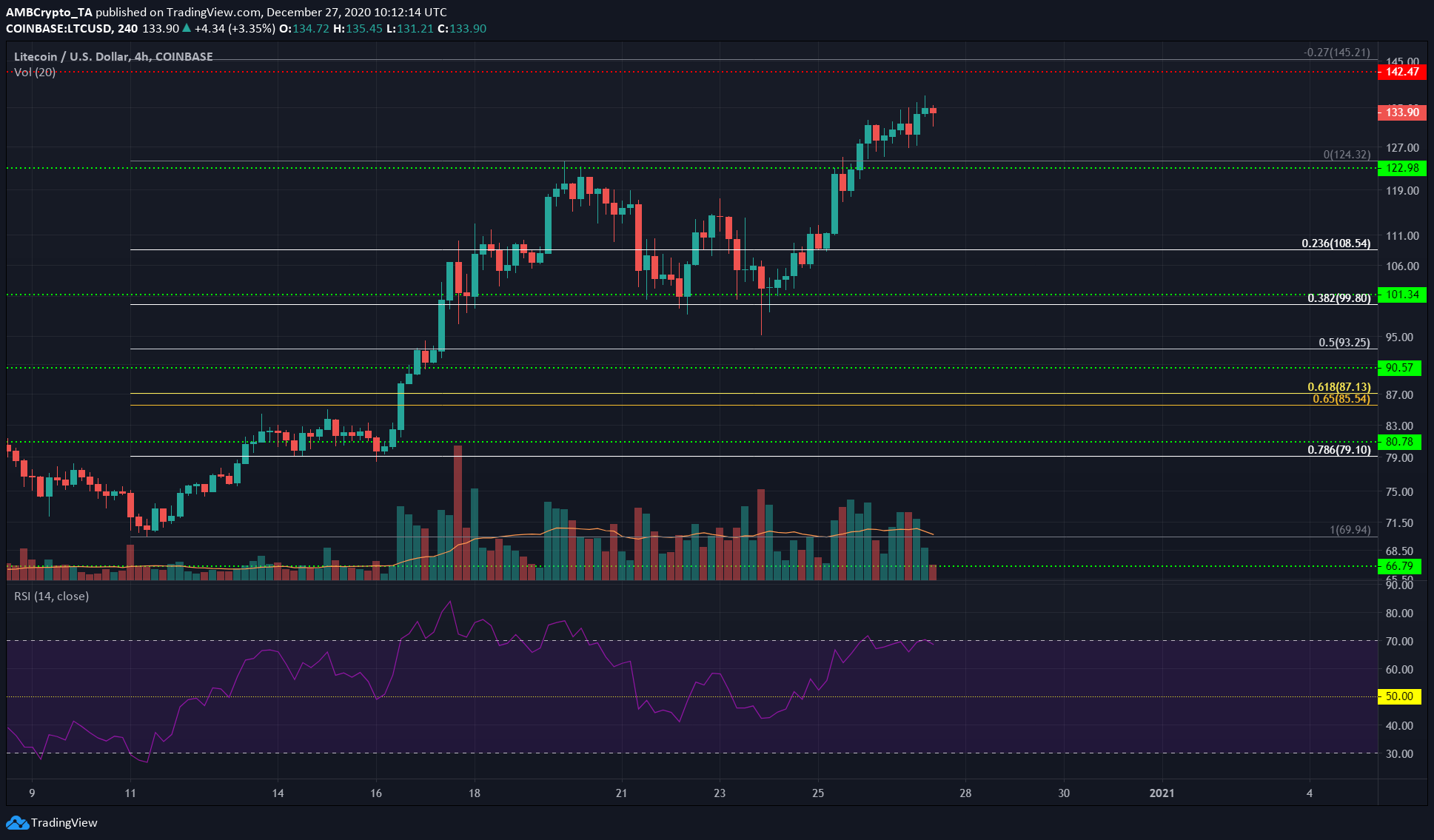Screen dimensions: 1434x840
Task: Click the high value H:135.45 in header
Action: pos(358,28)
